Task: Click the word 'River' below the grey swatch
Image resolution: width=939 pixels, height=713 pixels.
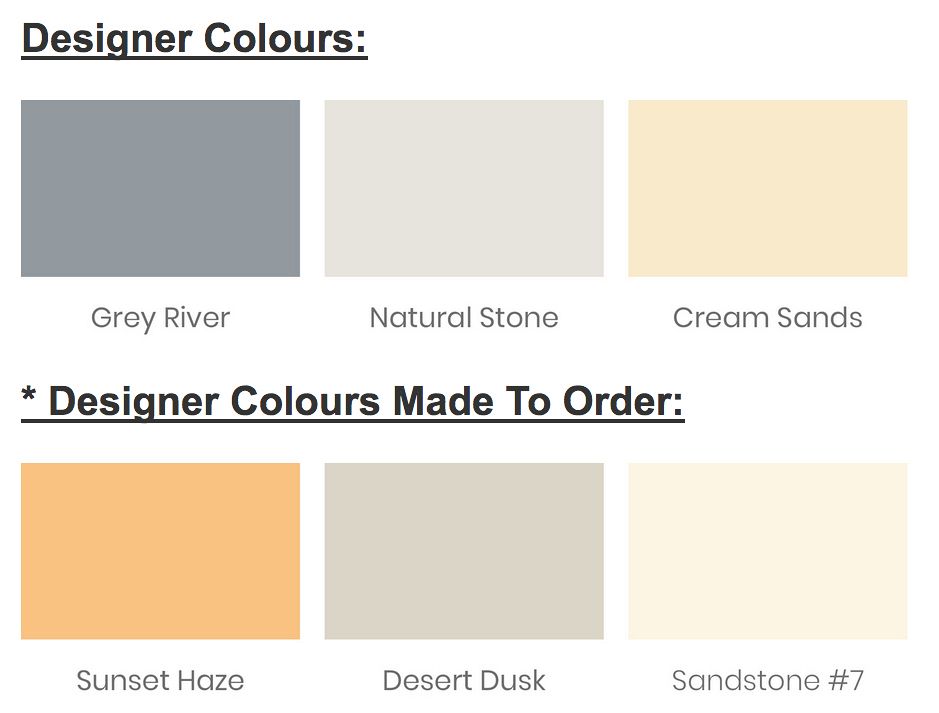Action: point(197,318)
